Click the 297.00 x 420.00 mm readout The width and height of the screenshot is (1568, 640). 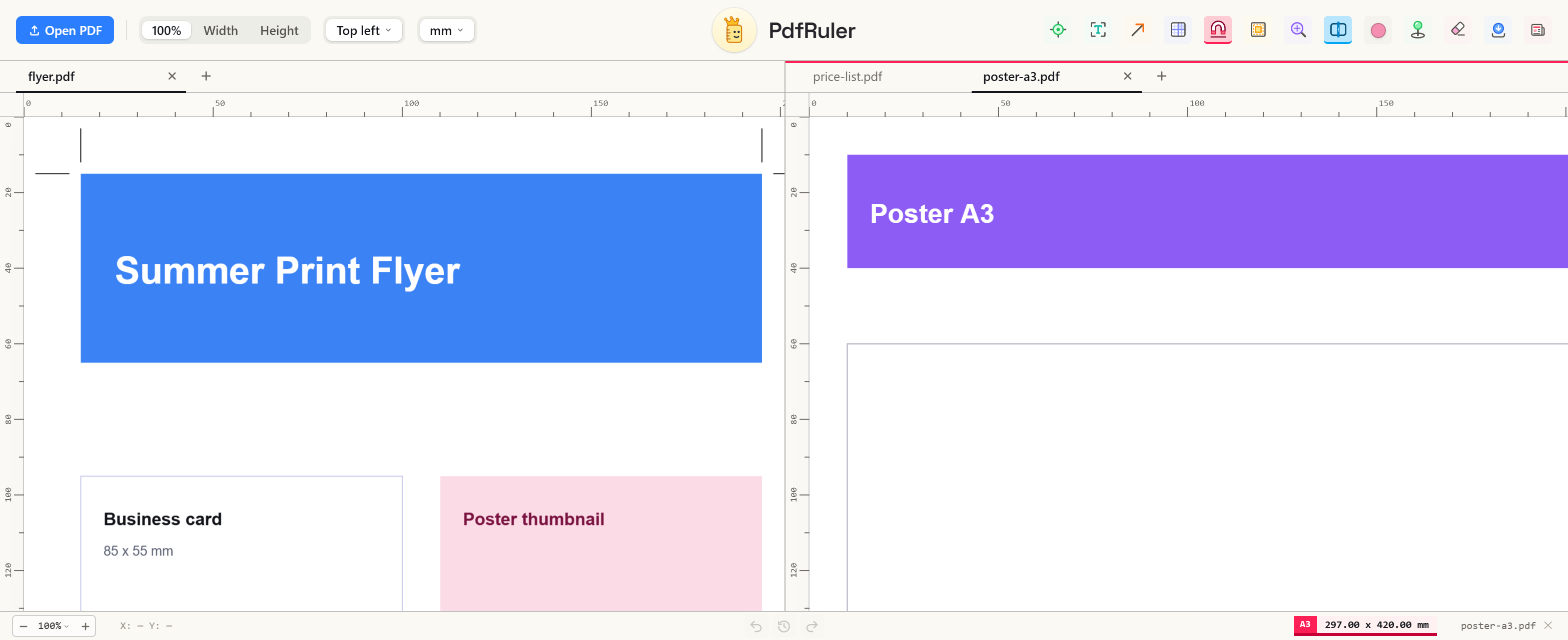pos(1376,625)
